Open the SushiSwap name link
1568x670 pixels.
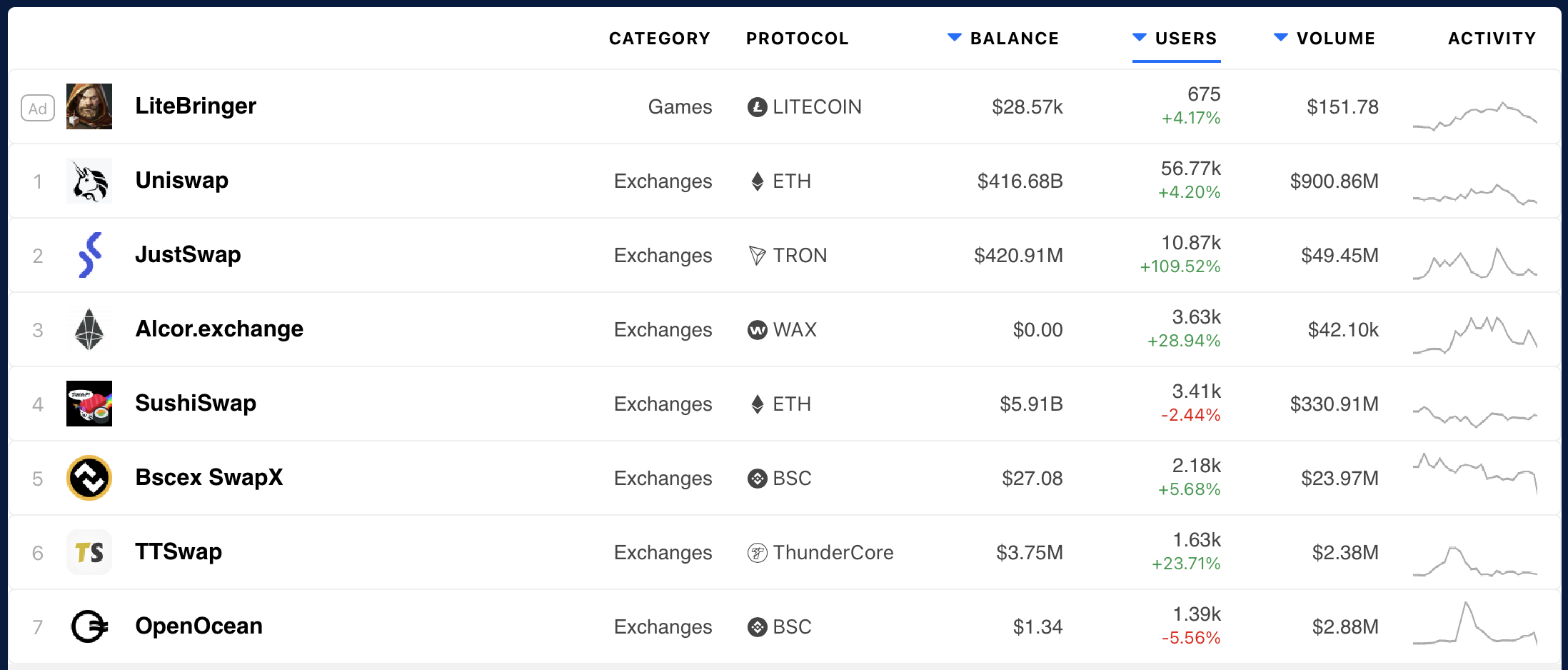pyautogui.click(x=196, y=403)
